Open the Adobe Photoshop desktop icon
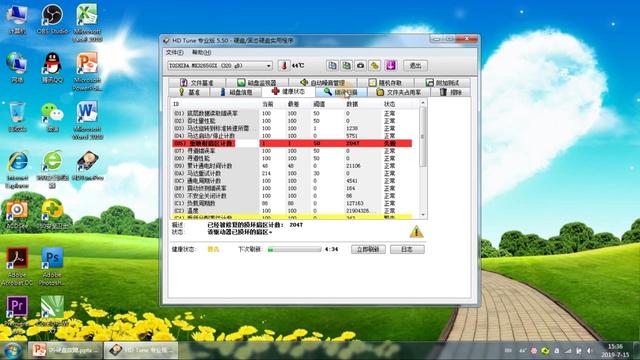The image size is (640, 360). pyautogui.click(x=52, y=266)
